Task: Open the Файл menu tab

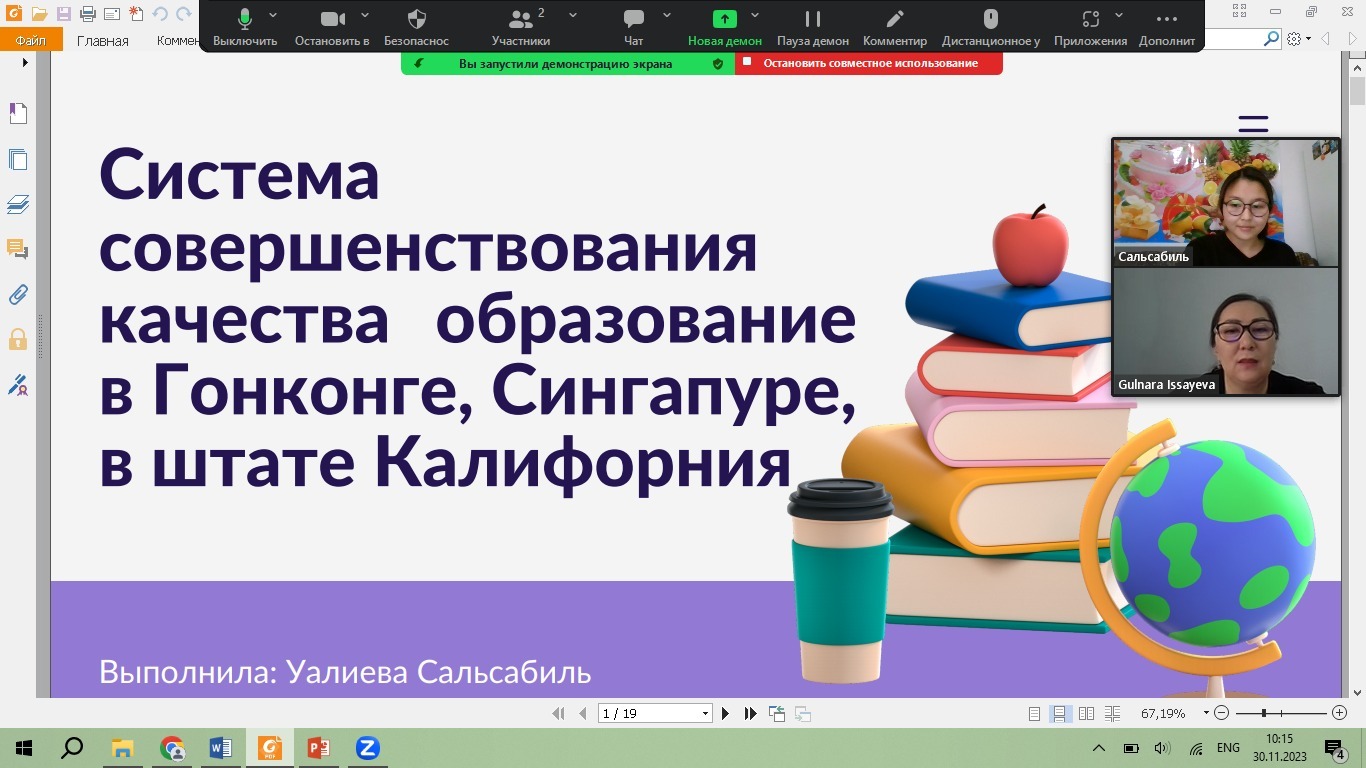Action: point(31,41)
